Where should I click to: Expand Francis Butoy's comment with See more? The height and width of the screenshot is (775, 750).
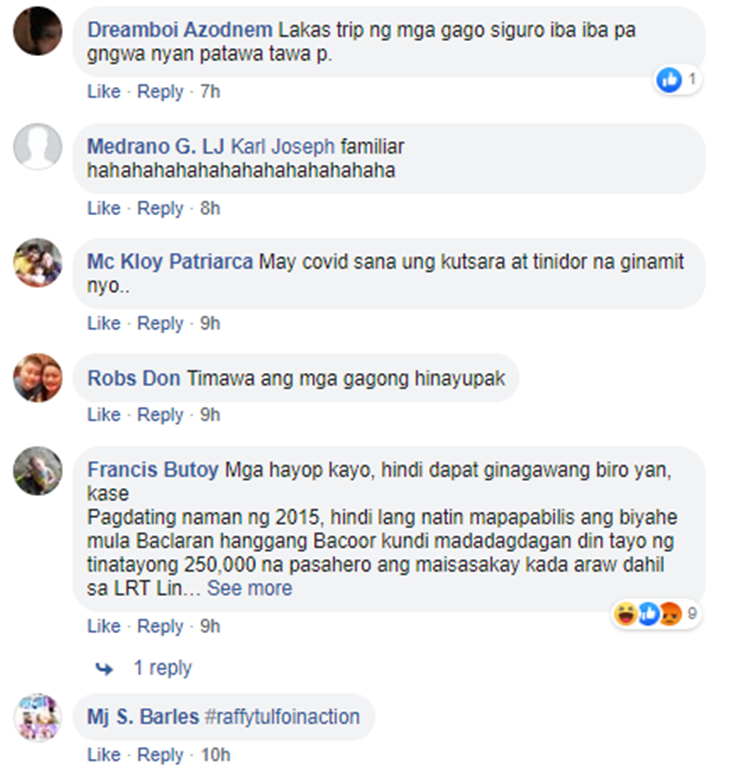[x=249, y=588]
